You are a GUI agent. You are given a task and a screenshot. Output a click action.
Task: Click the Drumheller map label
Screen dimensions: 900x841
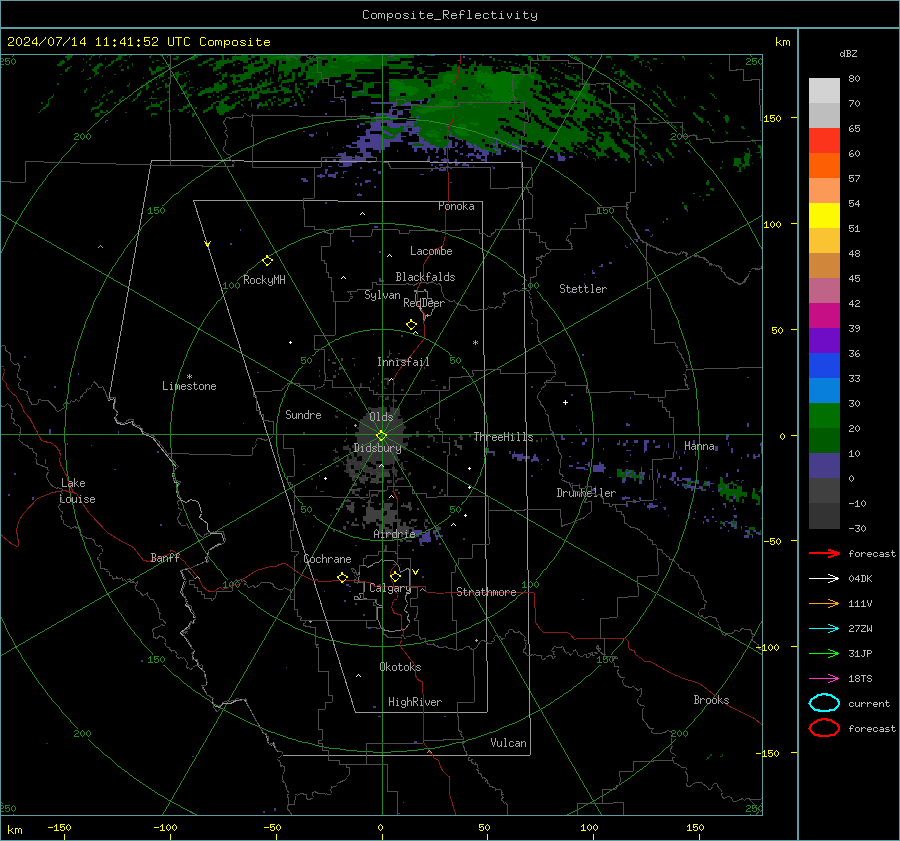click(586, 493)
